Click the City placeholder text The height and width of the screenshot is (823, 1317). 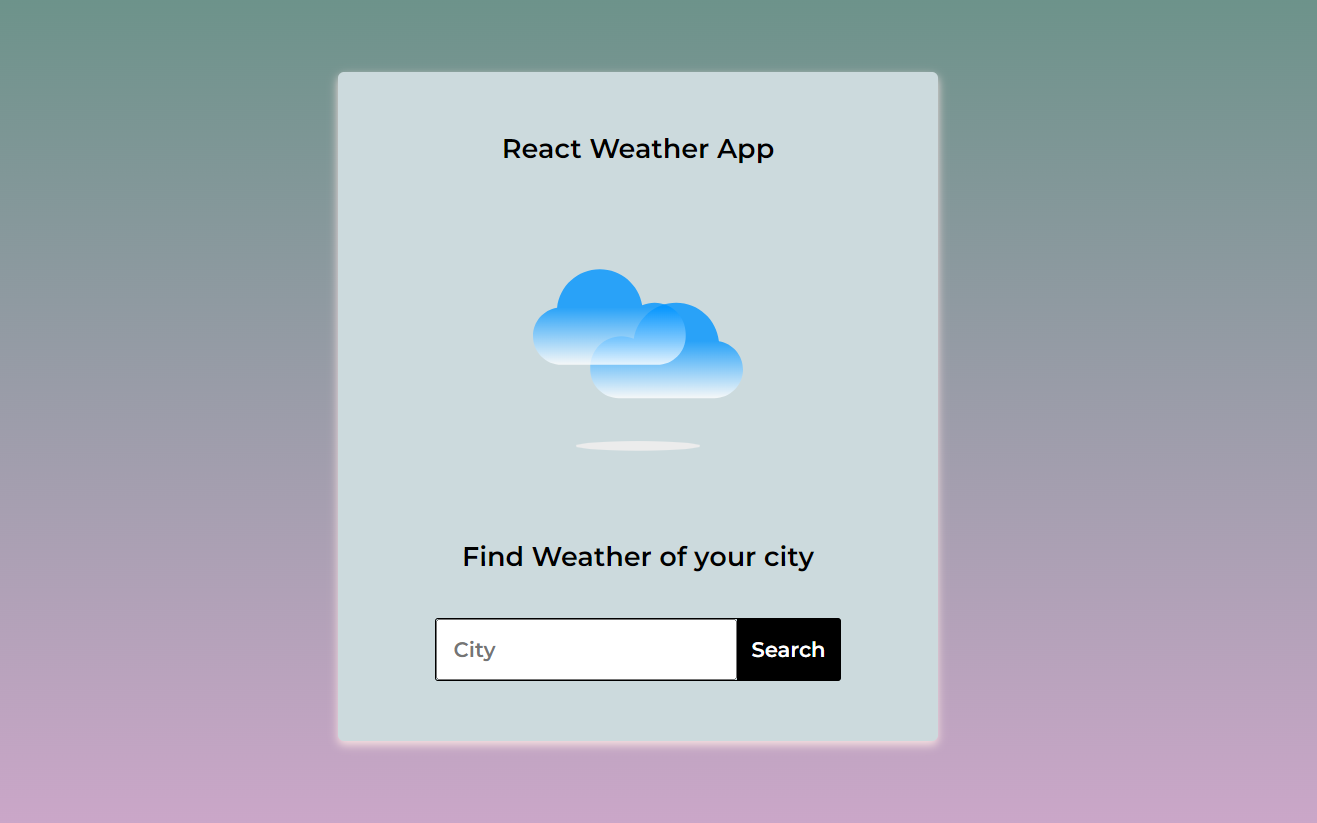(472, 649)
